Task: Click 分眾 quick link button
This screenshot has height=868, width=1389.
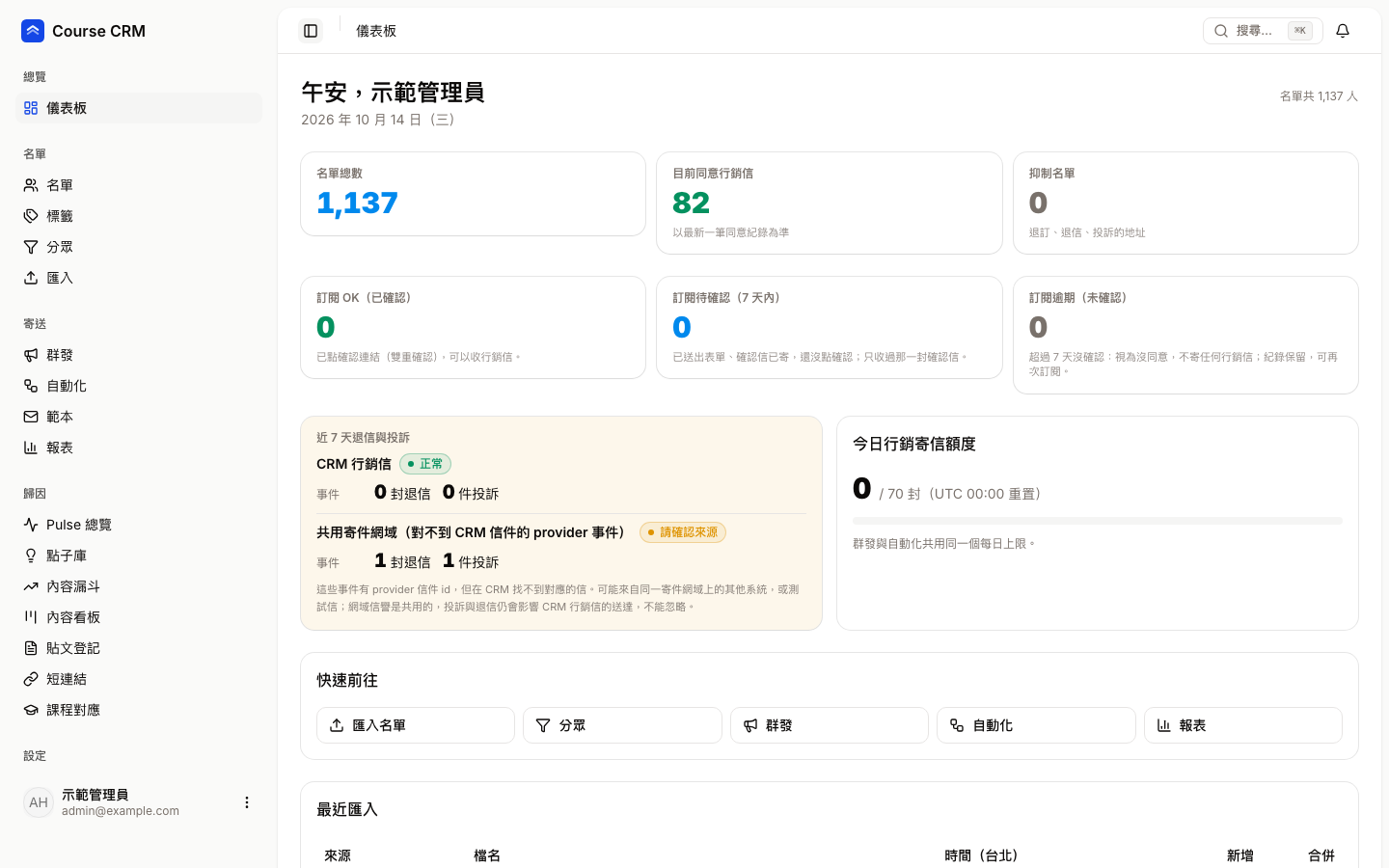Action: (622, 725)
